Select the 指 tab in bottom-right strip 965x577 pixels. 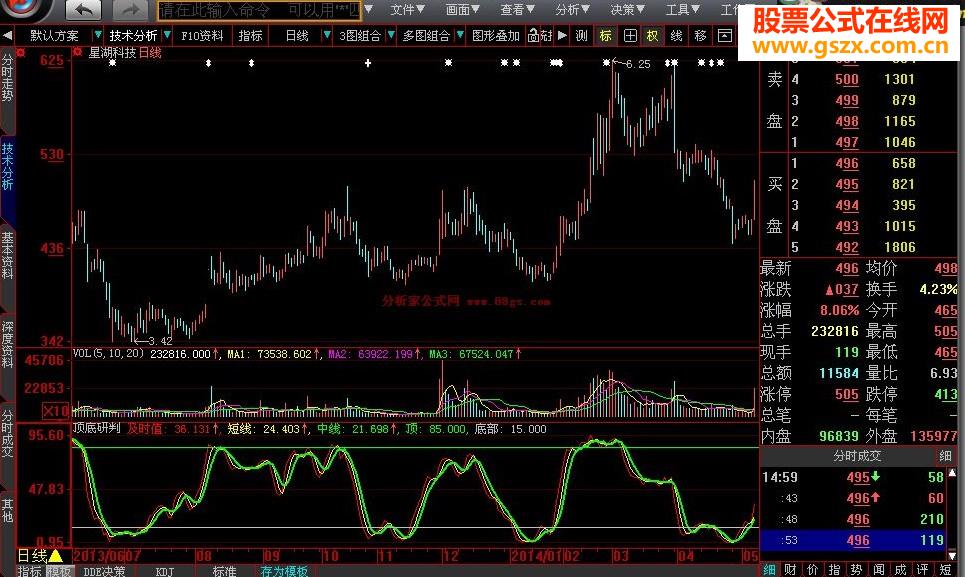(x=835, y=570)
